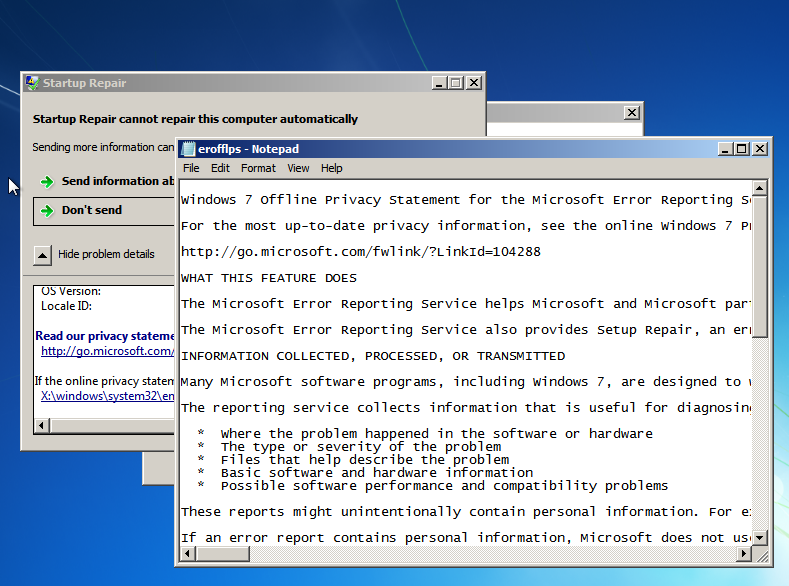Click the line 'The type or severity of the problem'
The width and height of the screenshot is (789, 586).
(361, 447)
